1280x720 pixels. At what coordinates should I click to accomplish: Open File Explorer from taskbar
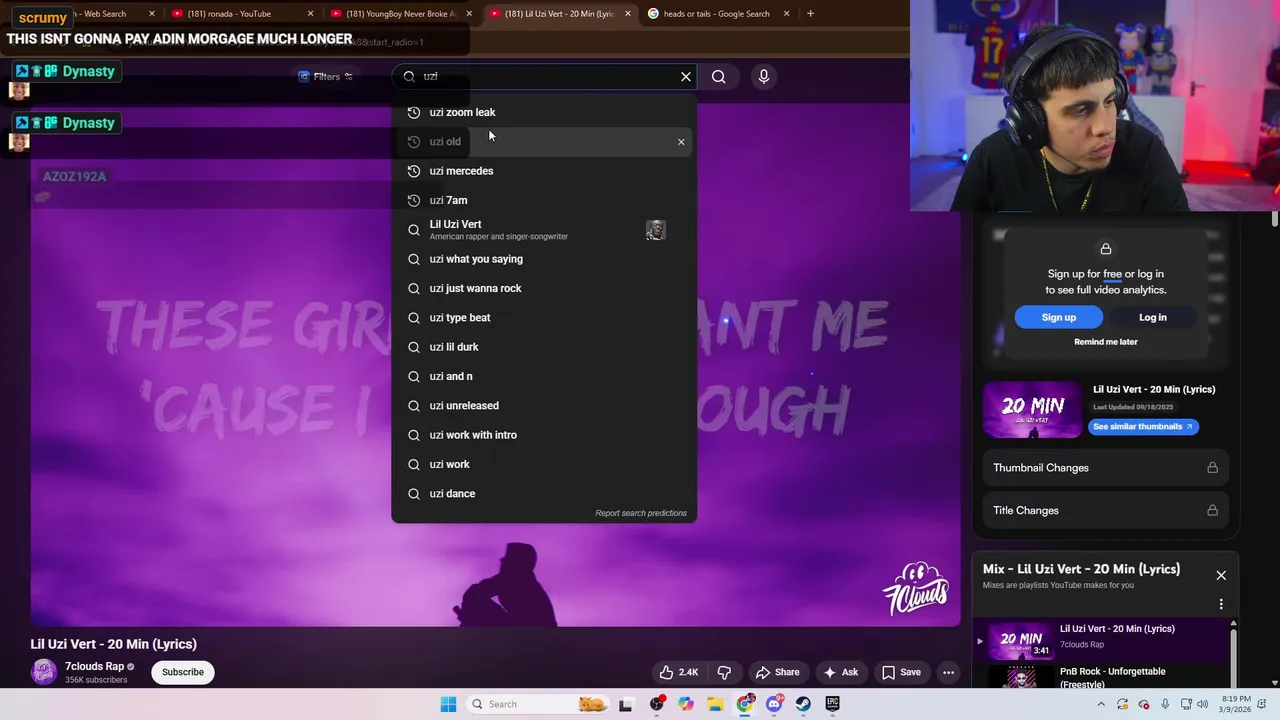[715, 704]
